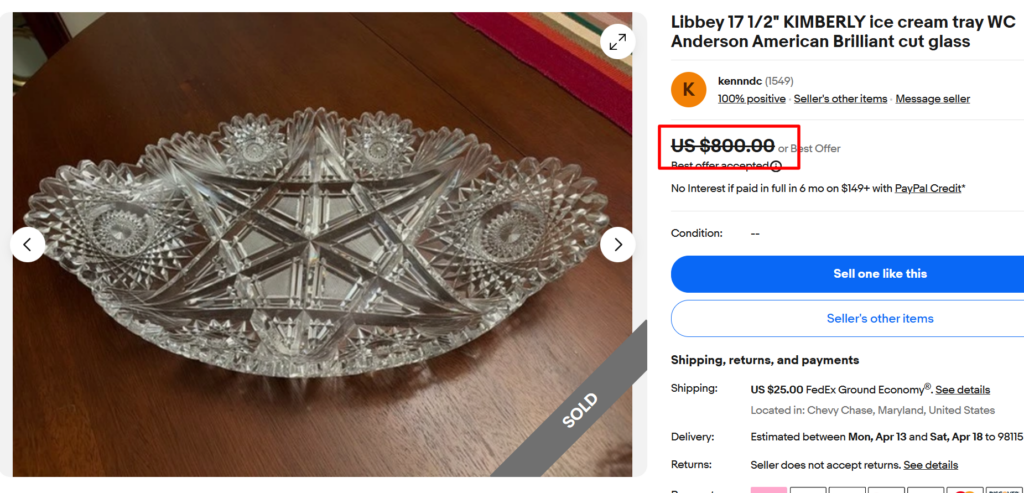
Task: Click the Message seller link
Action: [x=932, y=99]
